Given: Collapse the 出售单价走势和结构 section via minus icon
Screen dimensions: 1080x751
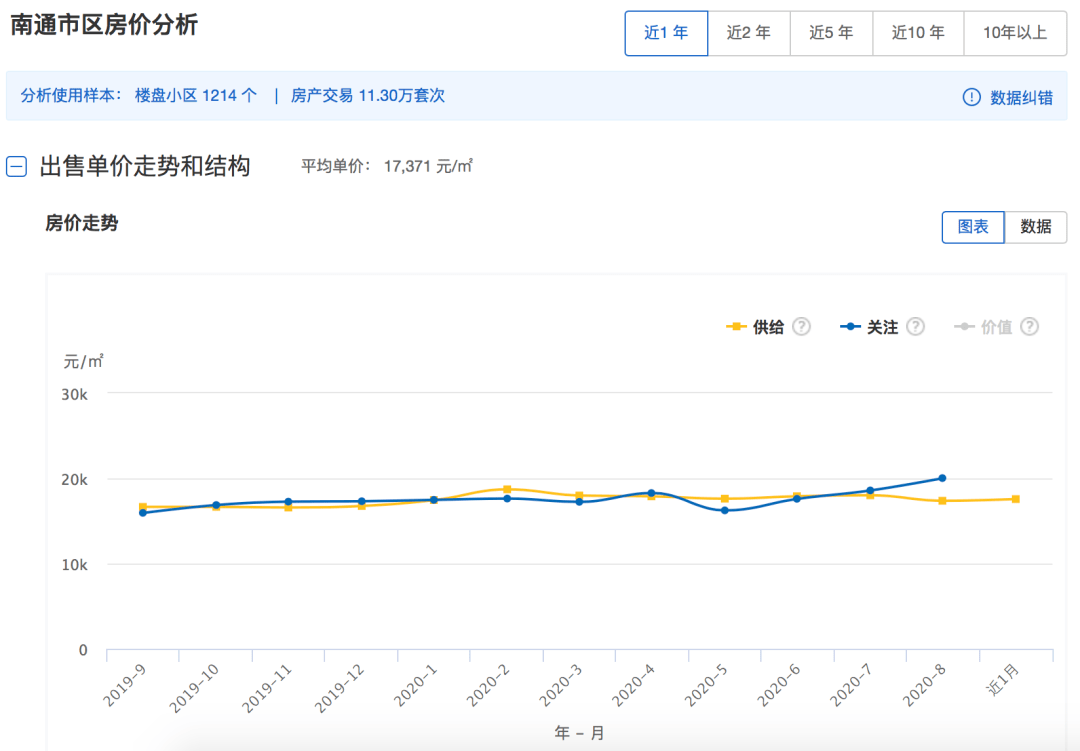Looking at the screenshot, I should click(x=16, y=166).
